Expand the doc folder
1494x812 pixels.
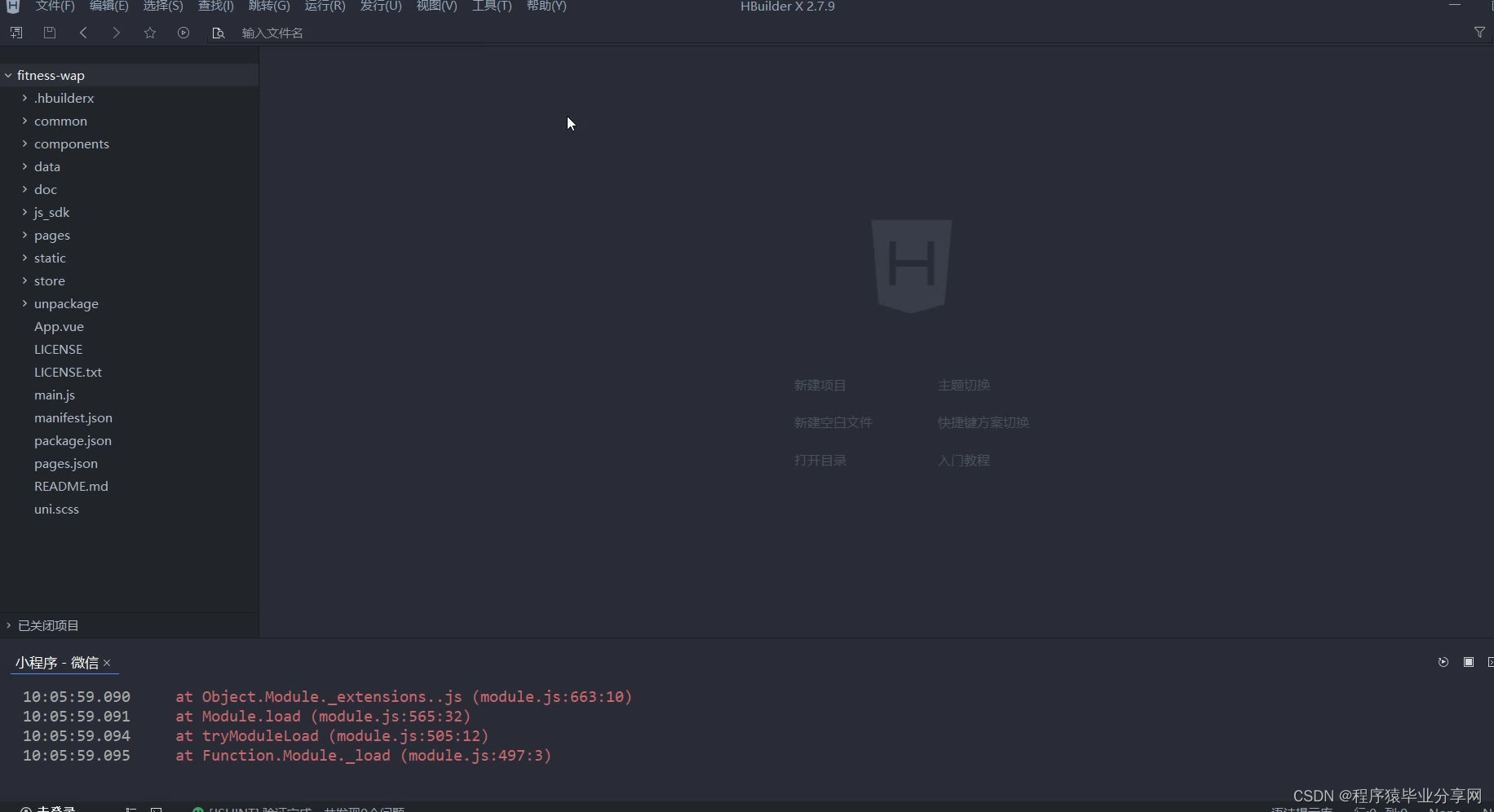[x=24, y=189]
